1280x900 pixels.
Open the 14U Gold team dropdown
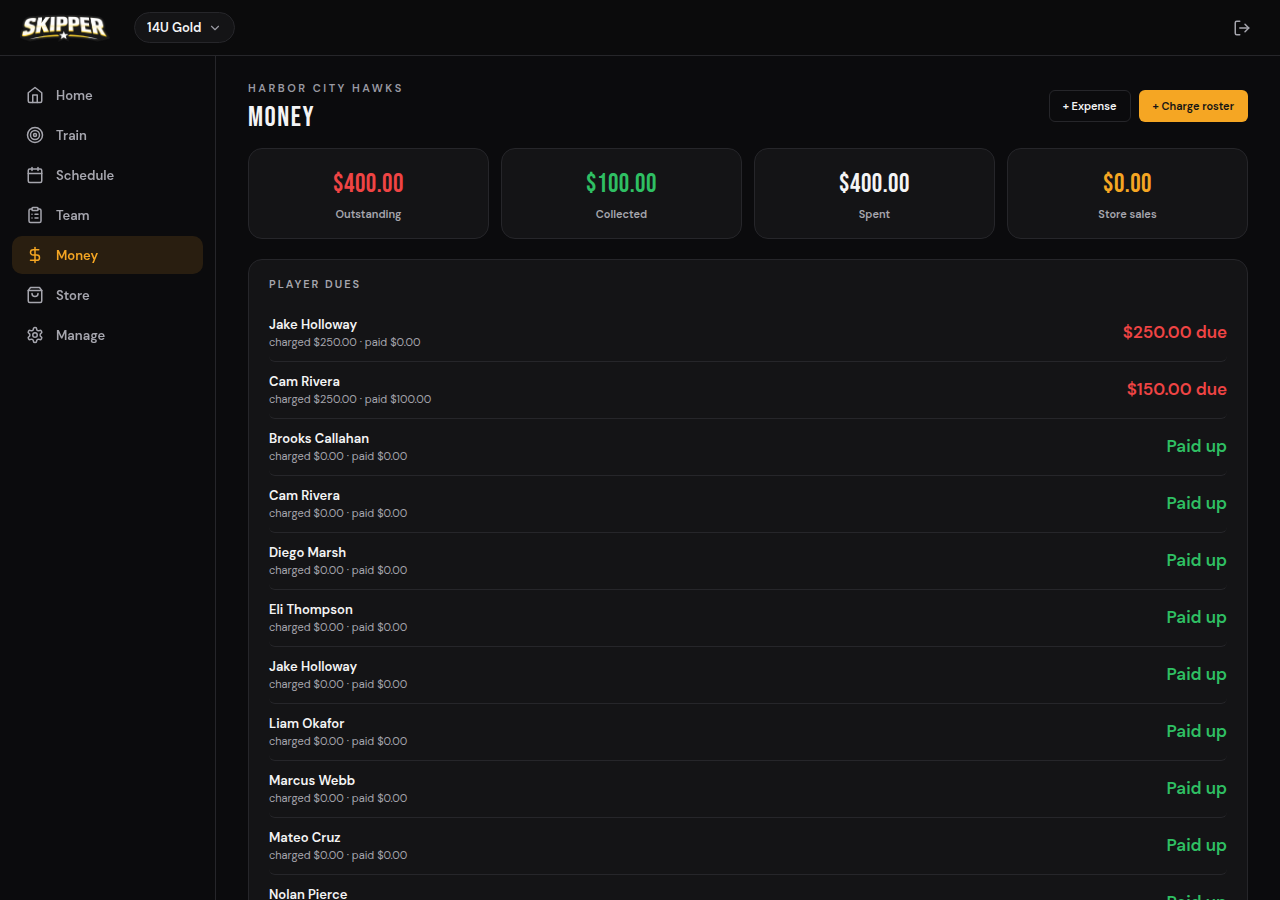click(x=184, y=27)
